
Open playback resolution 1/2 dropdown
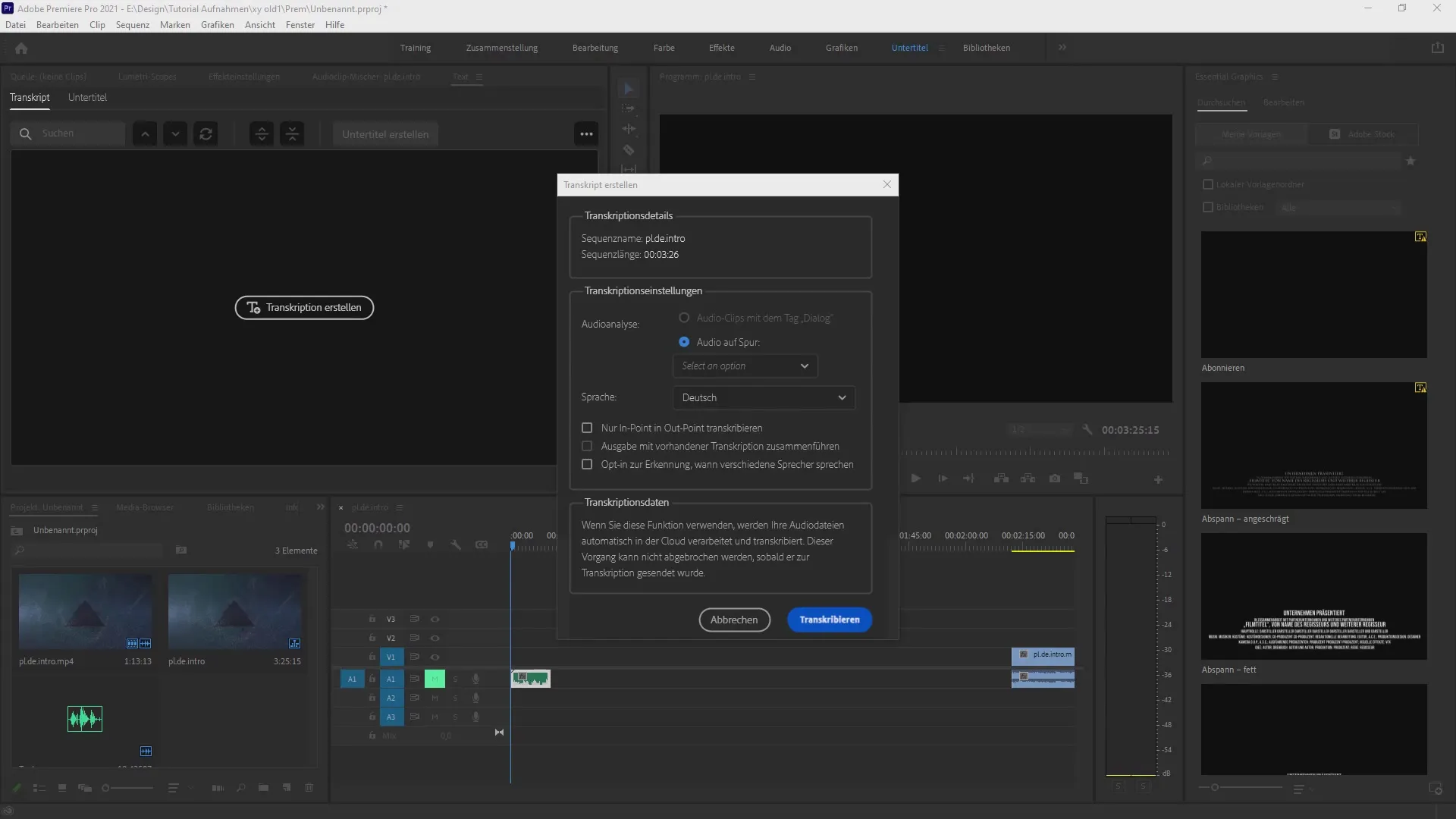pyautogui.click(x=1040, y=429)
